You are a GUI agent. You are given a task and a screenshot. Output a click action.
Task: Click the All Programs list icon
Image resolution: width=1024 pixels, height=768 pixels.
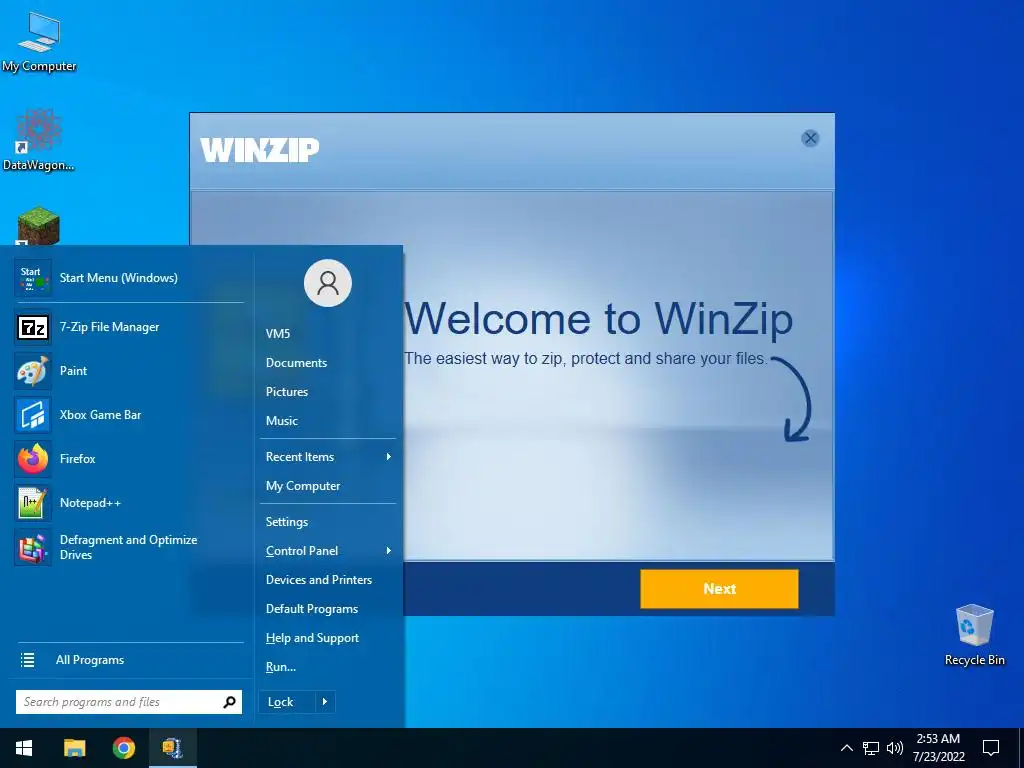click(27, 660)
